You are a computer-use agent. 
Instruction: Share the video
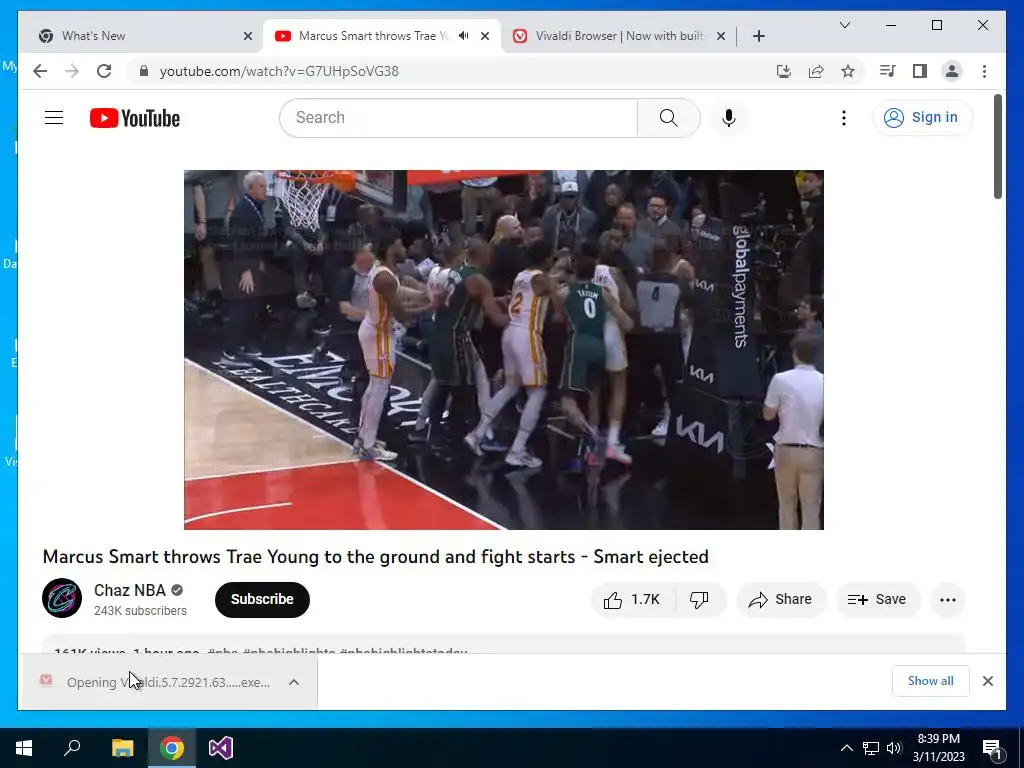pos(781,600)
